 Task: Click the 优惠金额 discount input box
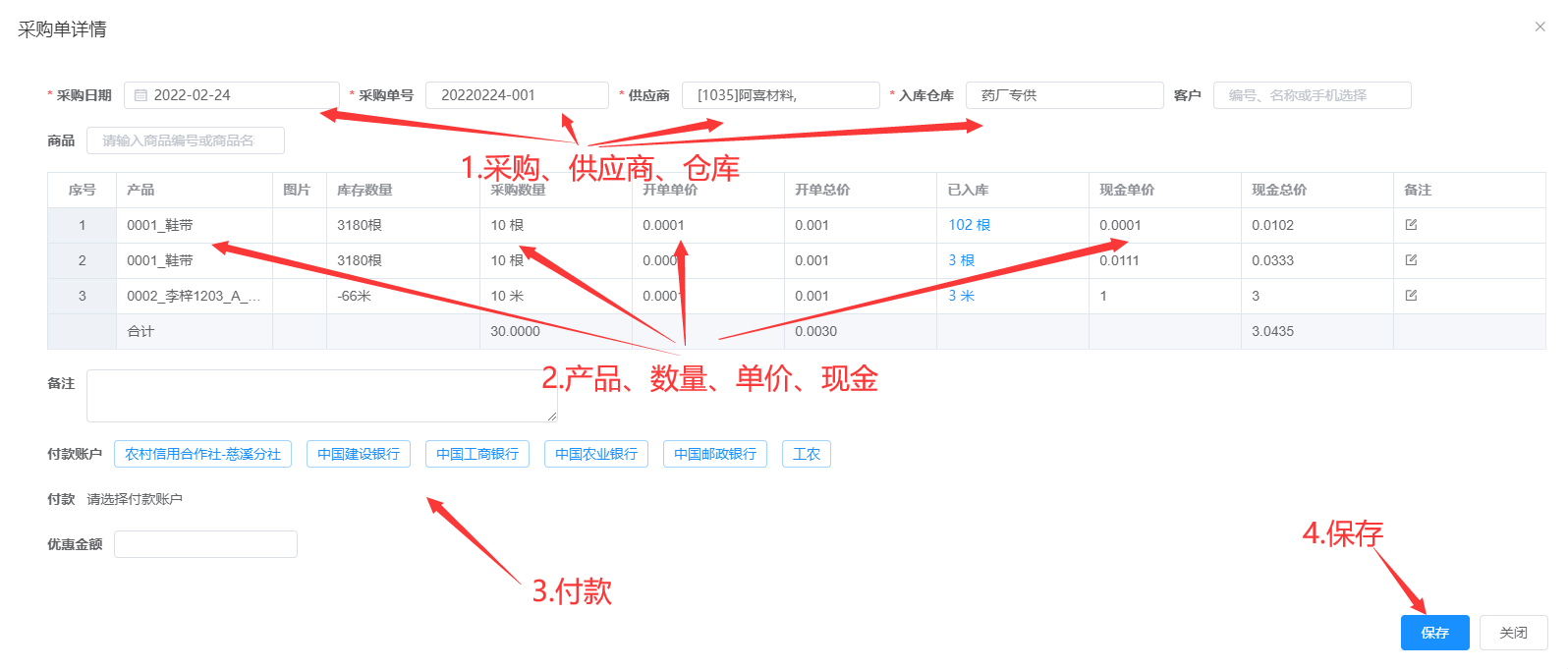tap(205, 544)
